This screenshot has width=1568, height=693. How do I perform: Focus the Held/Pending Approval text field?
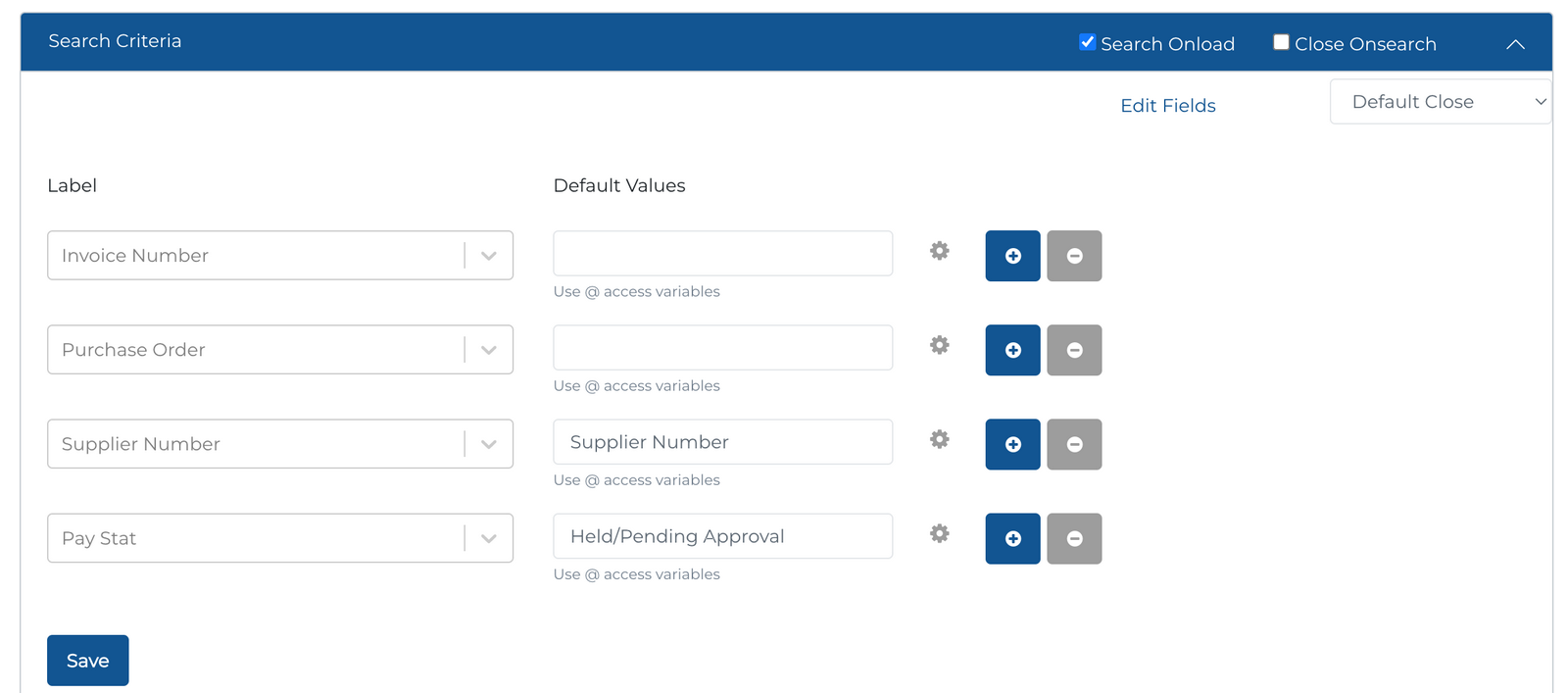722,536
